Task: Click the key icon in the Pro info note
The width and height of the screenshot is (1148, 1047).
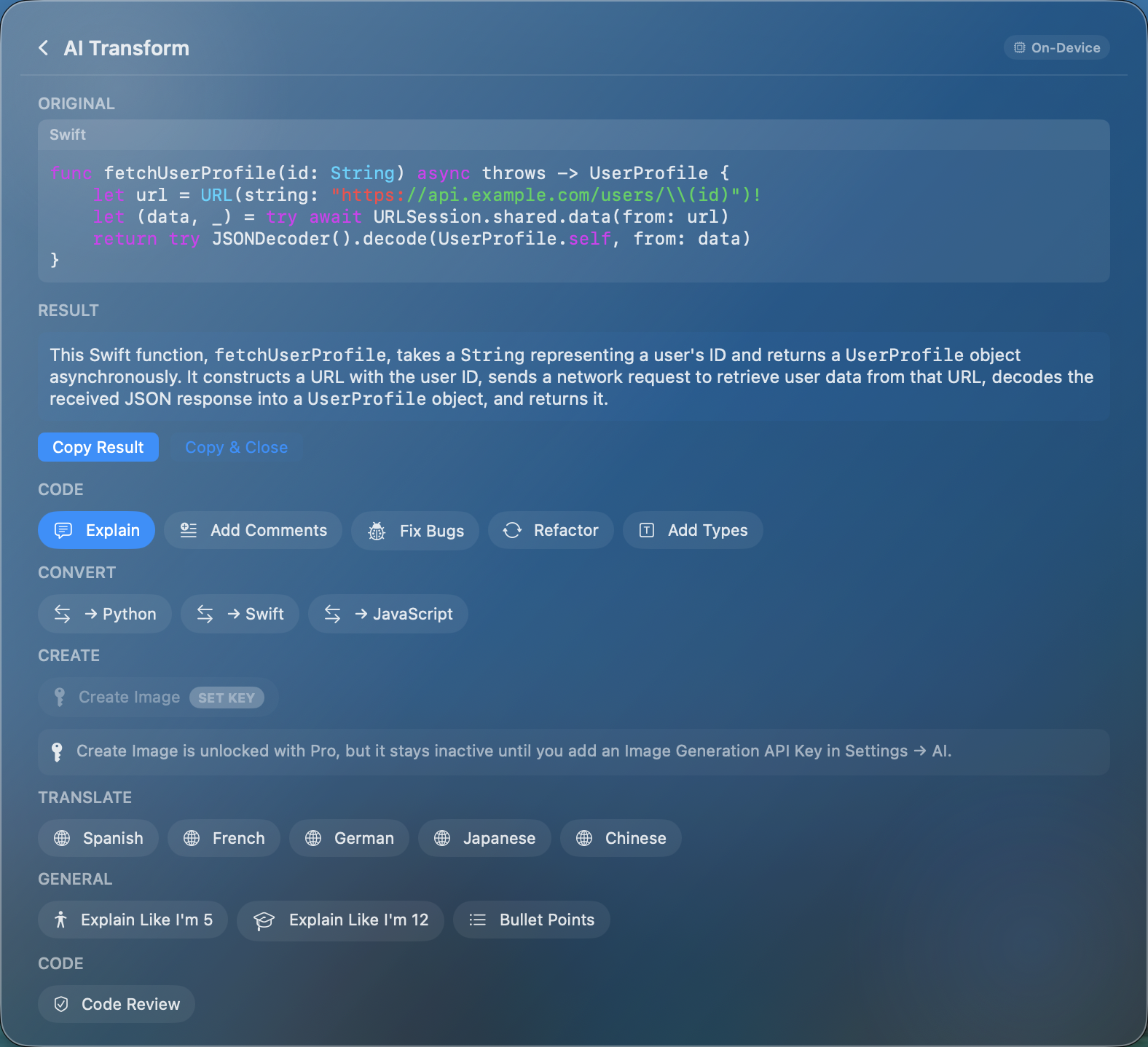Action: coord(57,751)
